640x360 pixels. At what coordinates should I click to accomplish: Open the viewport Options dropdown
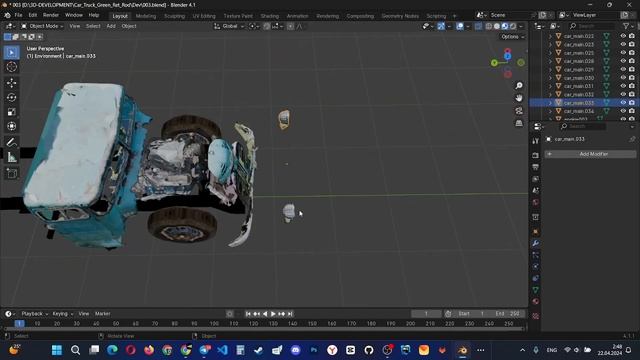[512, 37]
